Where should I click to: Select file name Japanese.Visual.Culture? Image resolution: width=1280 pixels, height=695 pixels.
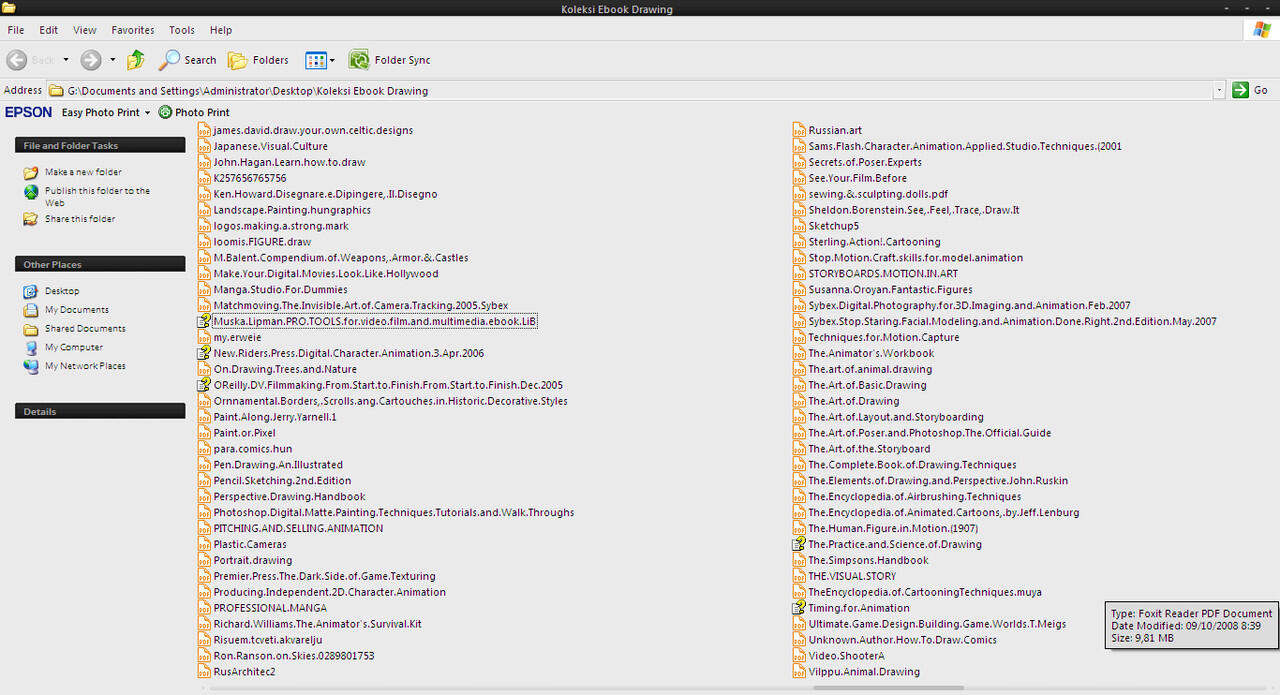pos(271,146)
